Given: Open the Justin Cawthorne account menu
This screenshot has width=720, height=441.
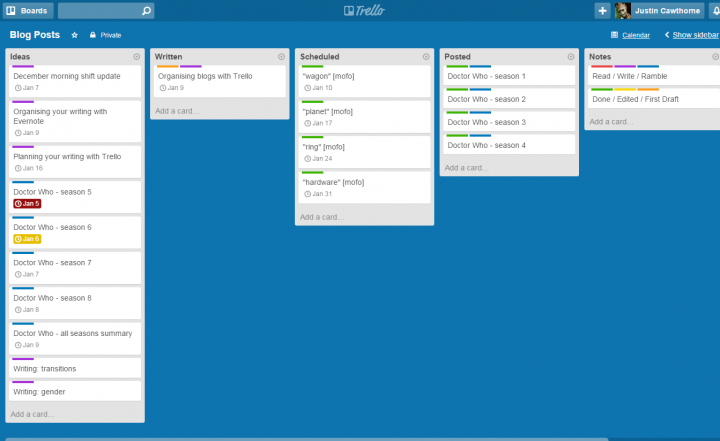Looking at the screenshot, I should (x=667, y=11).
